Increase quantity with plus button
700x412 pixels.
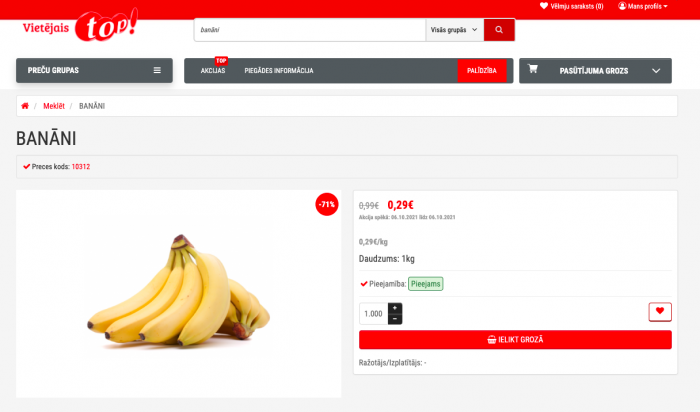[395, 308]
